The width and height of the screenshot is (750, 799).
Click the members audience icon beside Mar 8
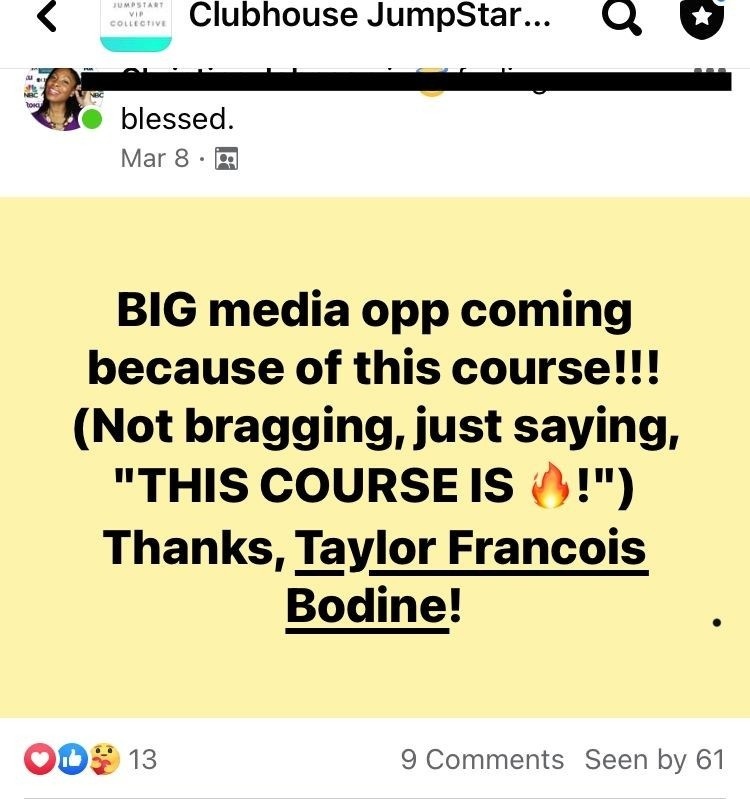[227, 158]
